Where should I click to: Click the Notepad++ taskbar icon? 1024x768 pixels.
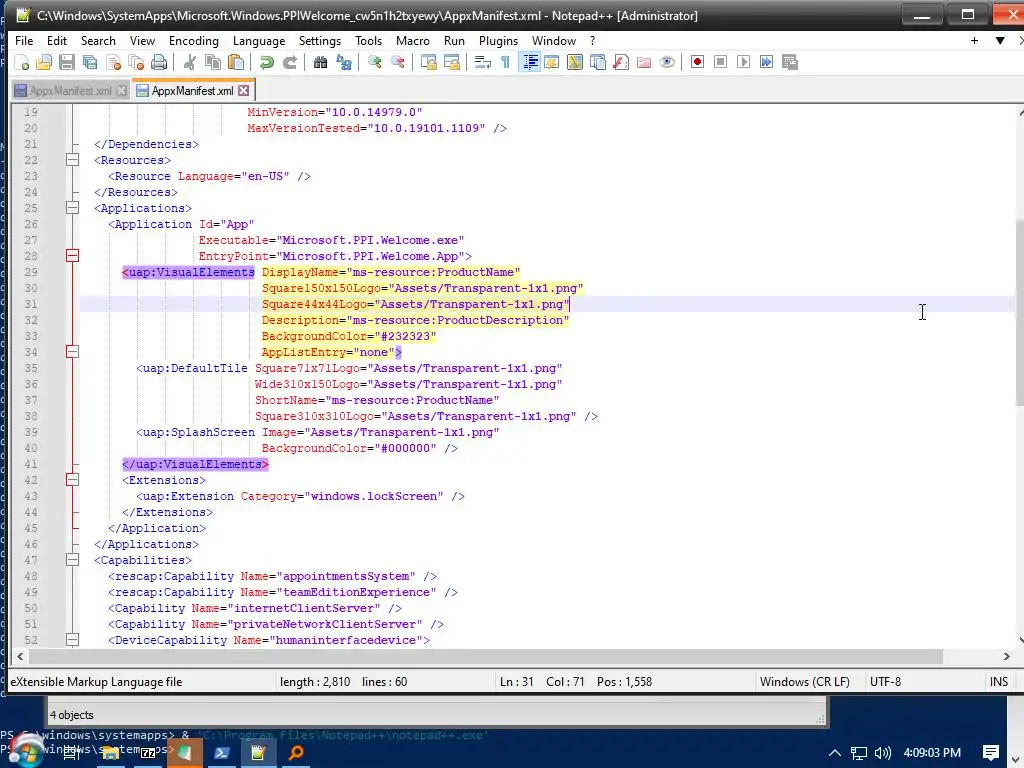tap(259, 753)
